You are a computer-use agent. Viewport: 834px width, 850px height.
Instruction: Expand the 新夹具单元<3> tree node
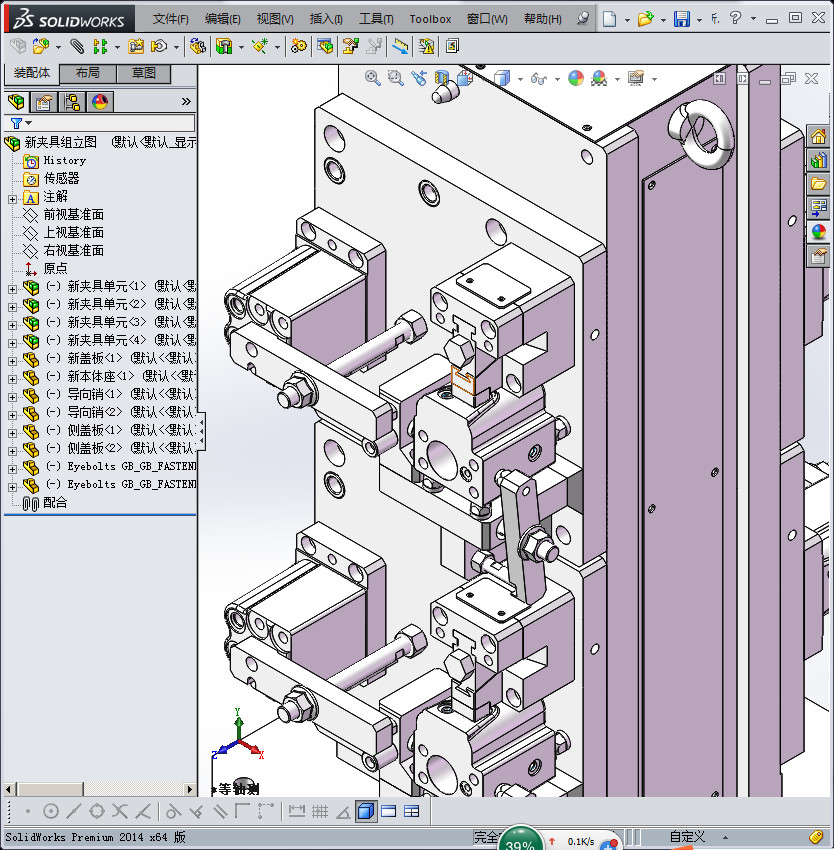[x=12, y=325]
